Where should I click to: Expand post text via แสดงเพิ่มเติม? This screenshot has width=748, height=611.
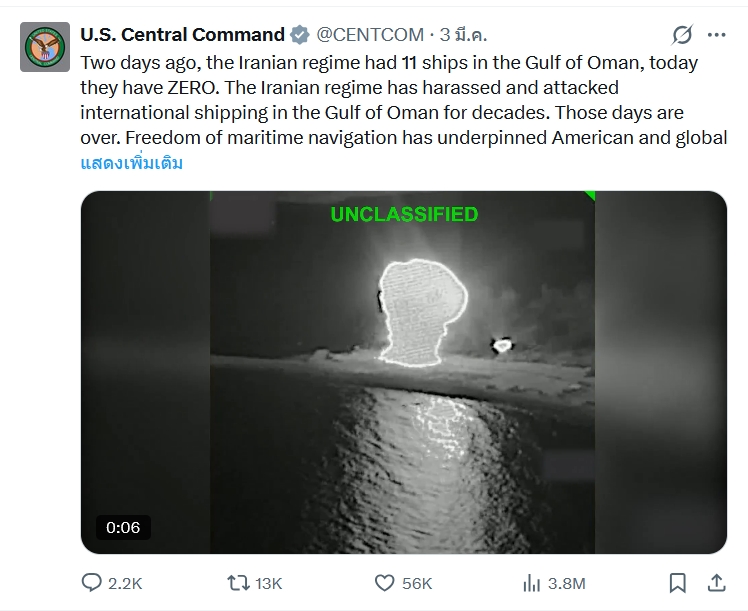(132, 163)
